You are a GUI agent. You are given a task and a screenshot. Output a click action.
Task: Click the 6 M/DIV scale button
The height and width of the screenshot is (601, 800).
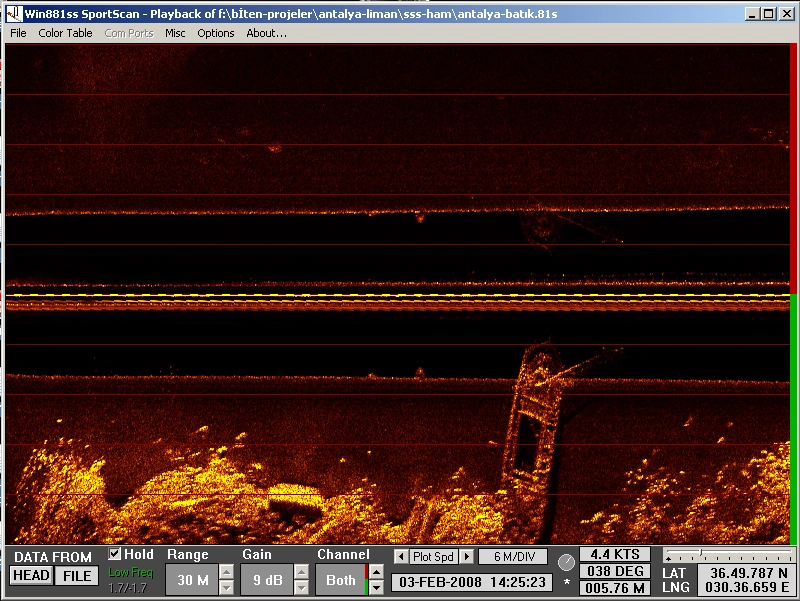coord(513,556)
